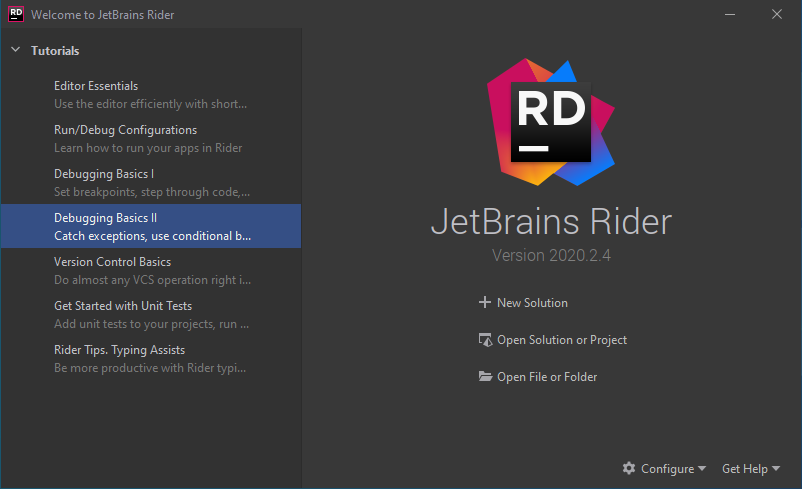This screenshot has height=489, width=802.
Task: Click Open File or Folder text
Action: pyautogui.click(x=547, y=377)
